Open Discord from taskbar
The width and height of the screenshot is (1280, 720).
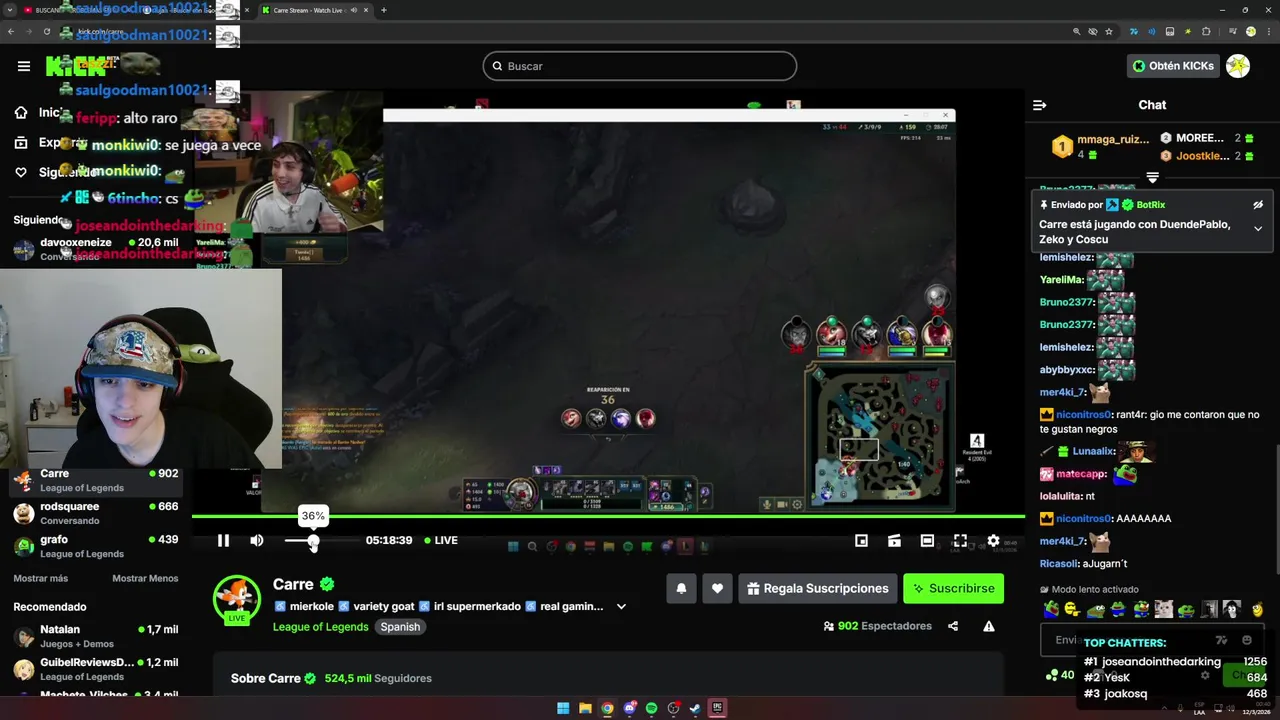click(629, 709)
